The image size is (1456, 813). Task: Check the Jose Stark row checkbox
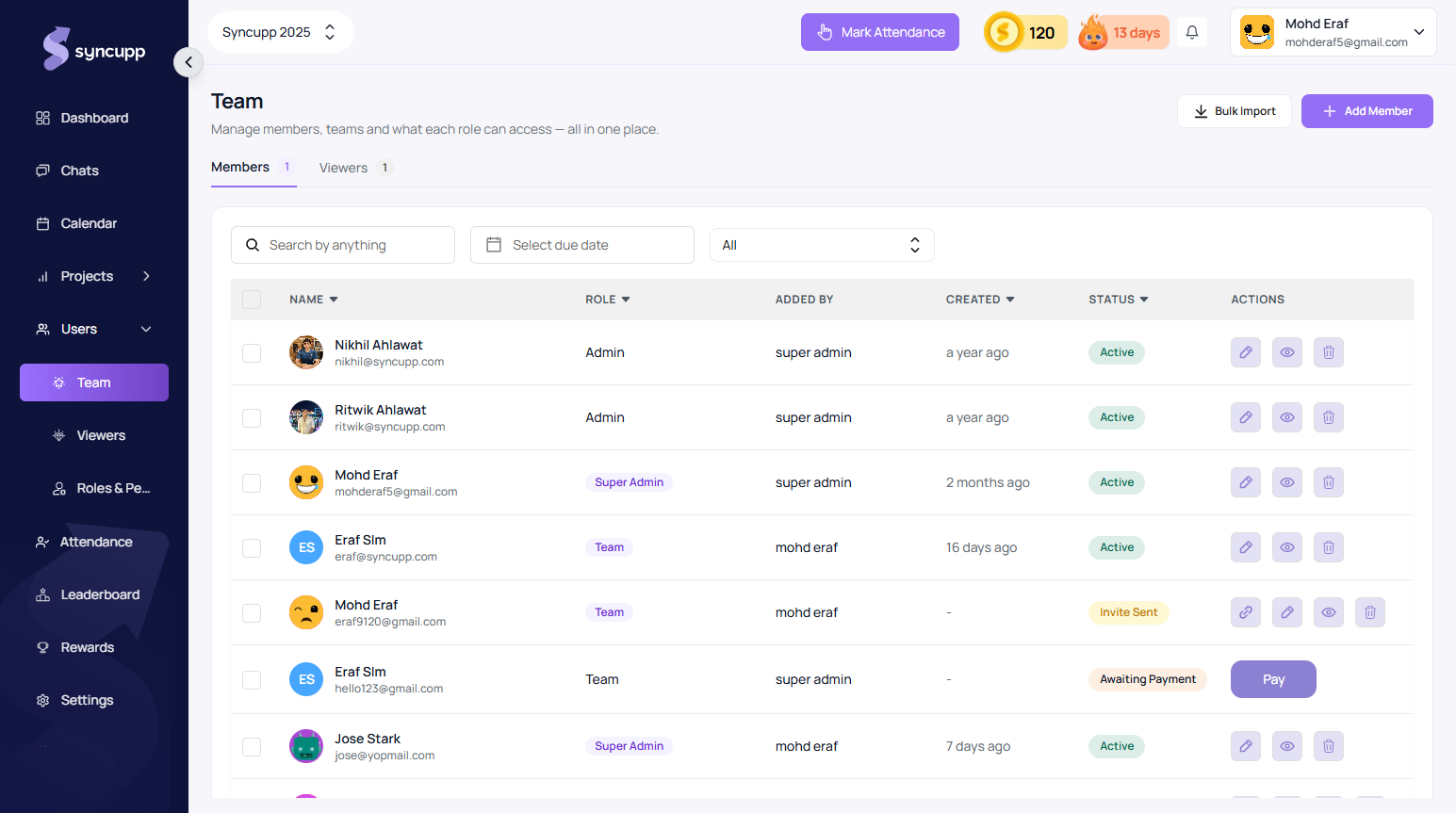[252, 747]
